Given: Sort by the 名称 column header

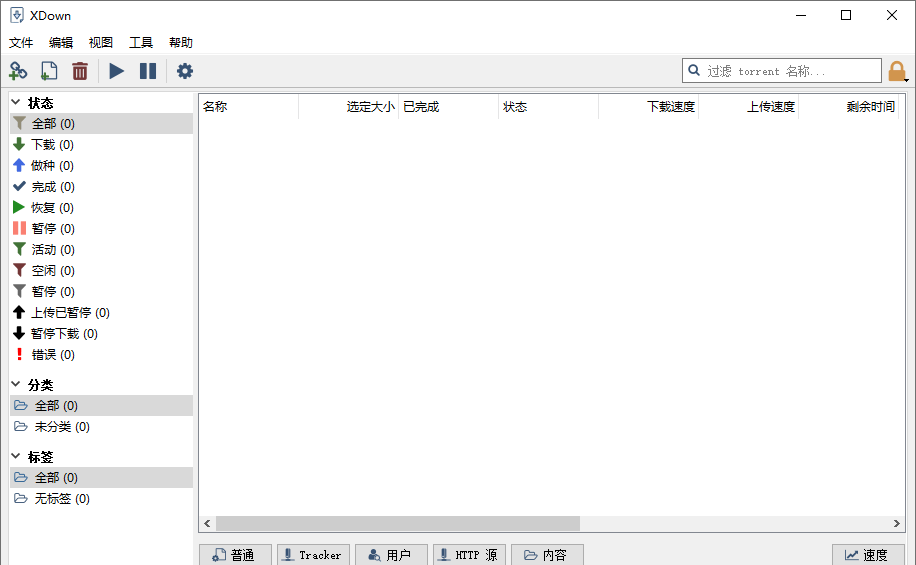Looking at the screenshot, I should (249, 107).
